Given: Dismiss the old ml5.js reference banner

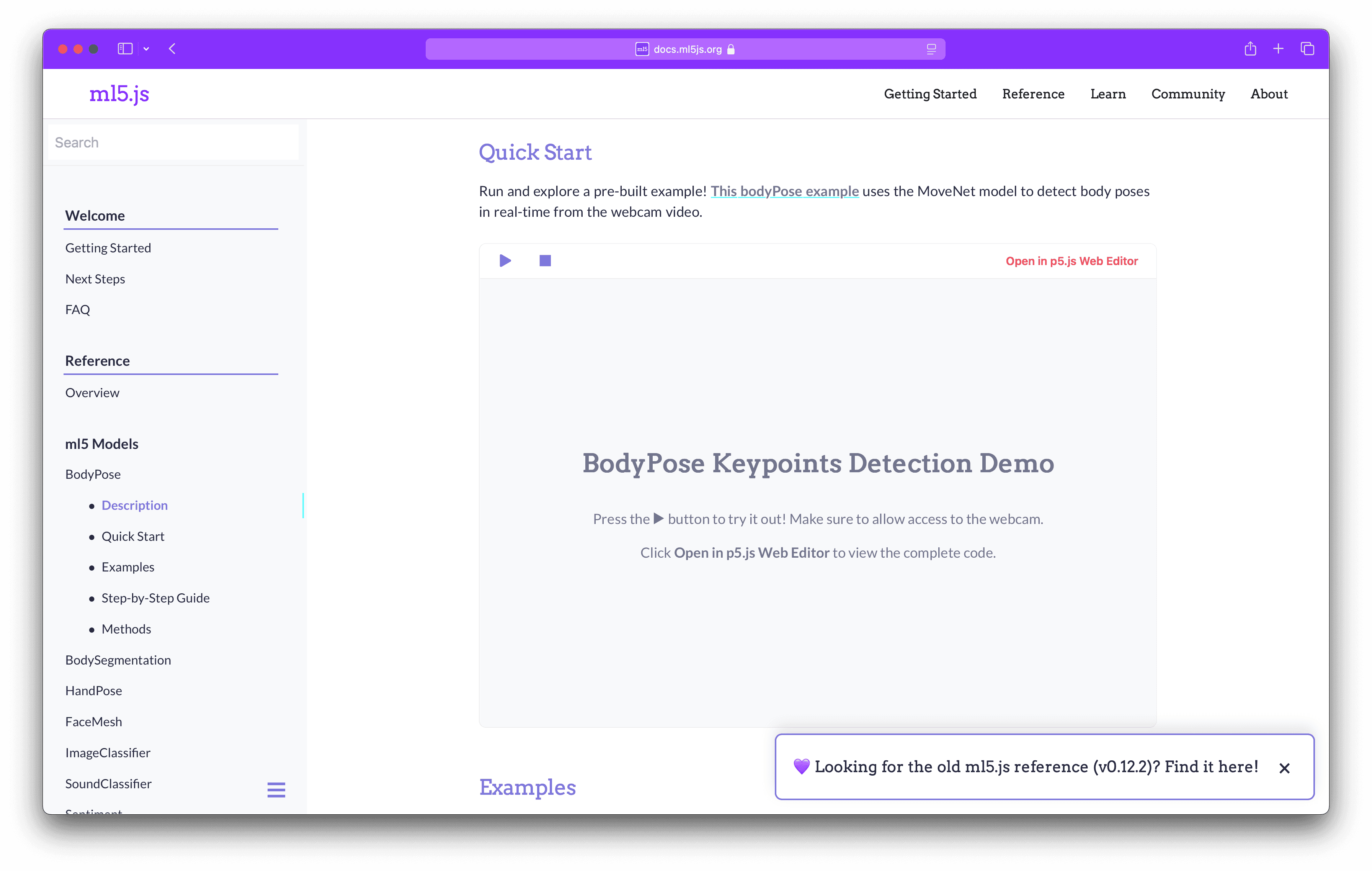Looking at the screenshot, I should pyautogui.click(x=1284, y=768).
